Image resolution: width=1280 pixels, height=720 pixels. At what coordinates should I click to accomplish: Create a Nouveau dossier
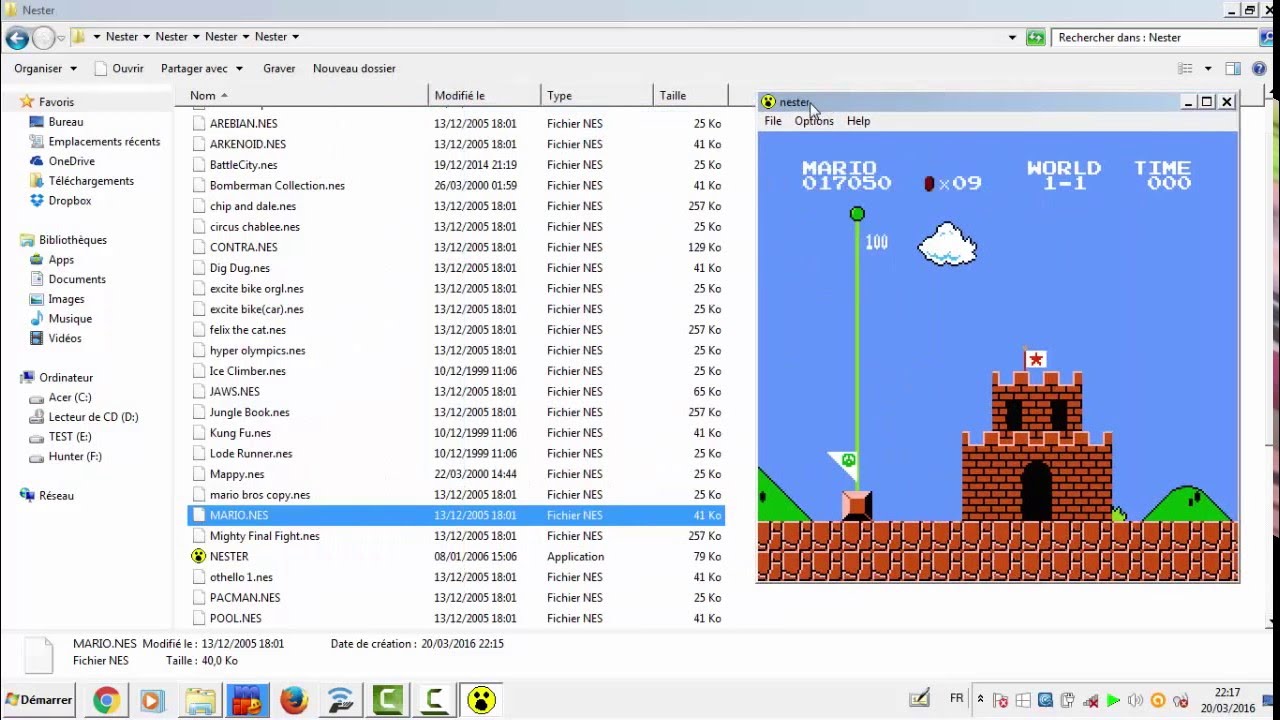[x=354, y=68]
